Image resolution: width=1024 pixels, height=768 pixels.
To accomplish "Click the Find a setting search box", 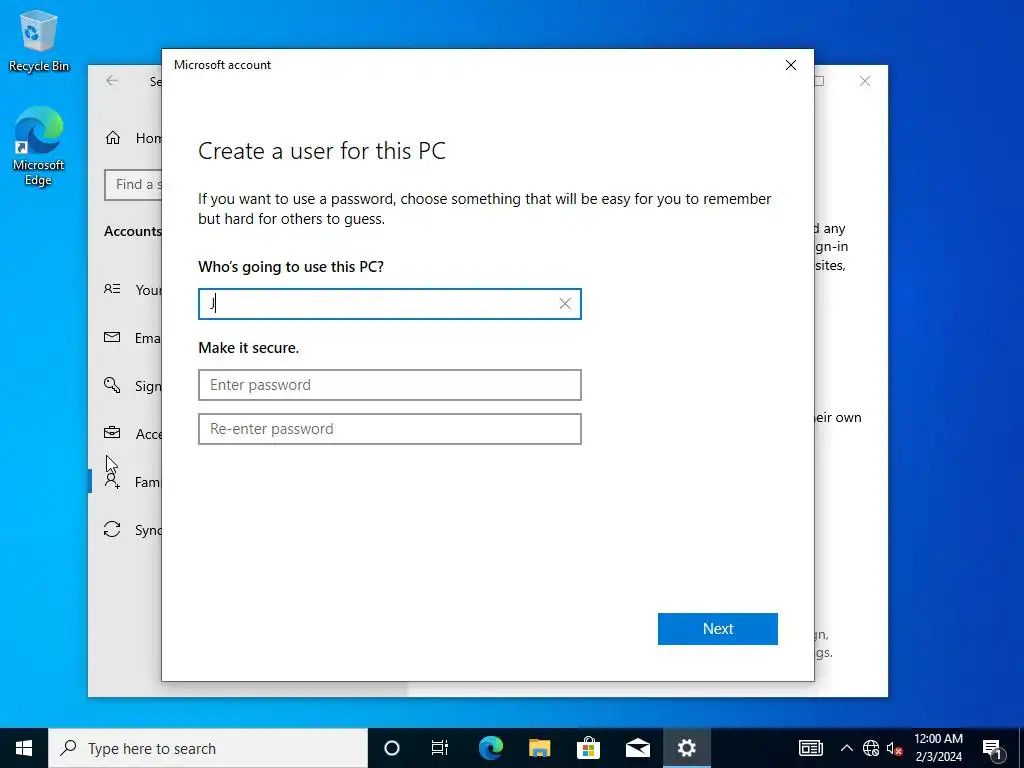I will [134, 185].
